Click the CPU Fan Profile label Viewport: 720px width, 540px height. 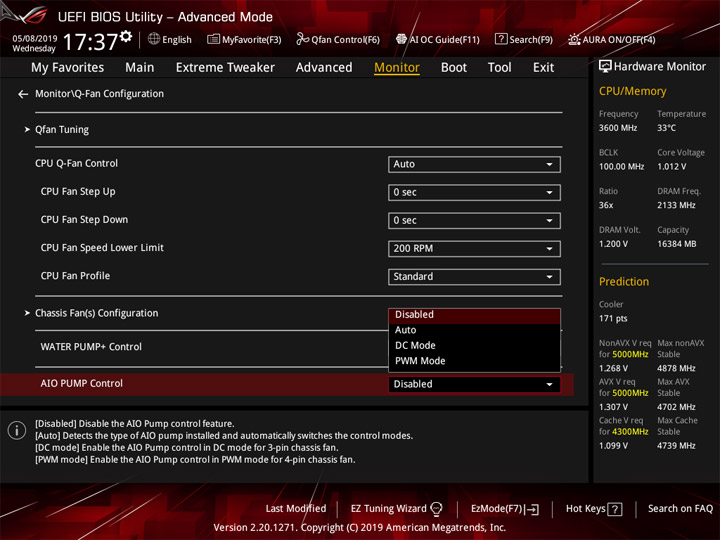click(x=75, y=276)
